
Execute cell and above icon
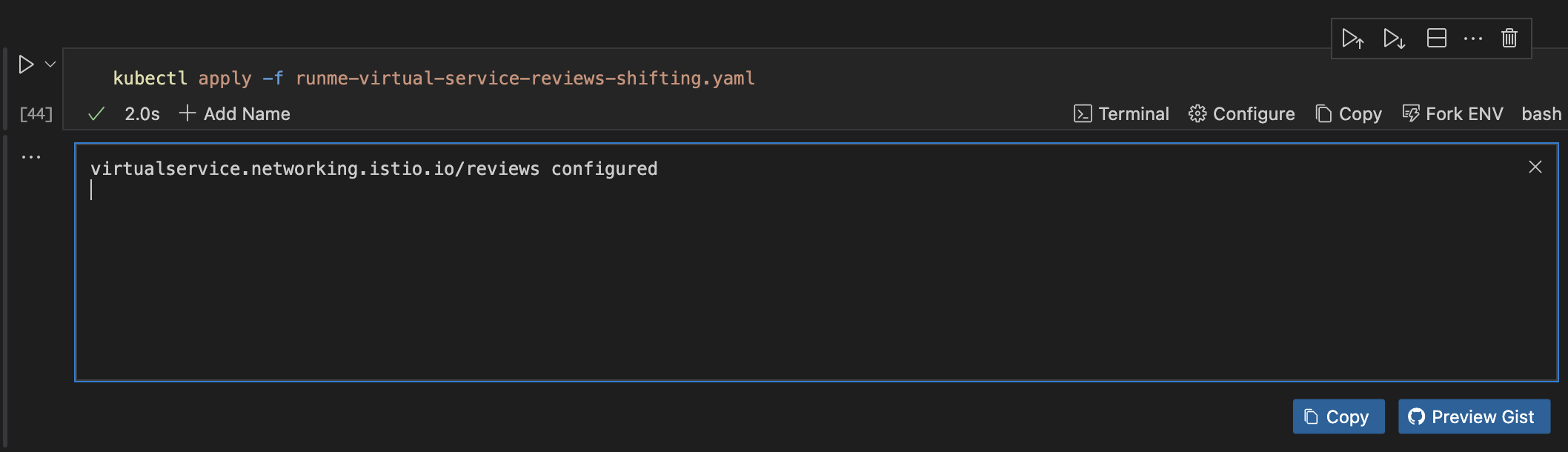(1352, 39)
